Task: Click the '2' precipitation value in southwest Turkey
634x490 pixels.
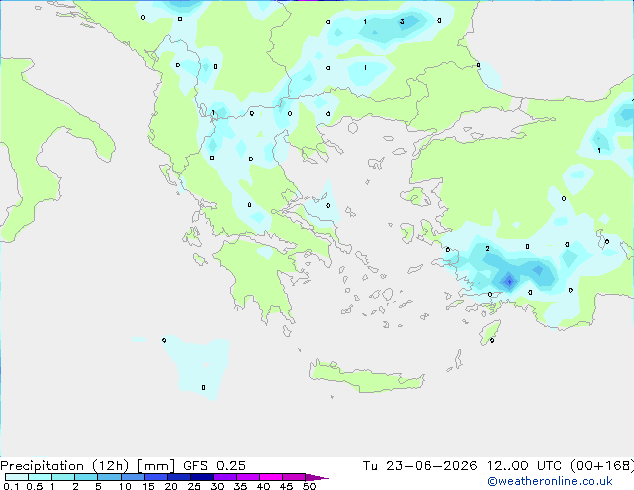Action: 487,249
